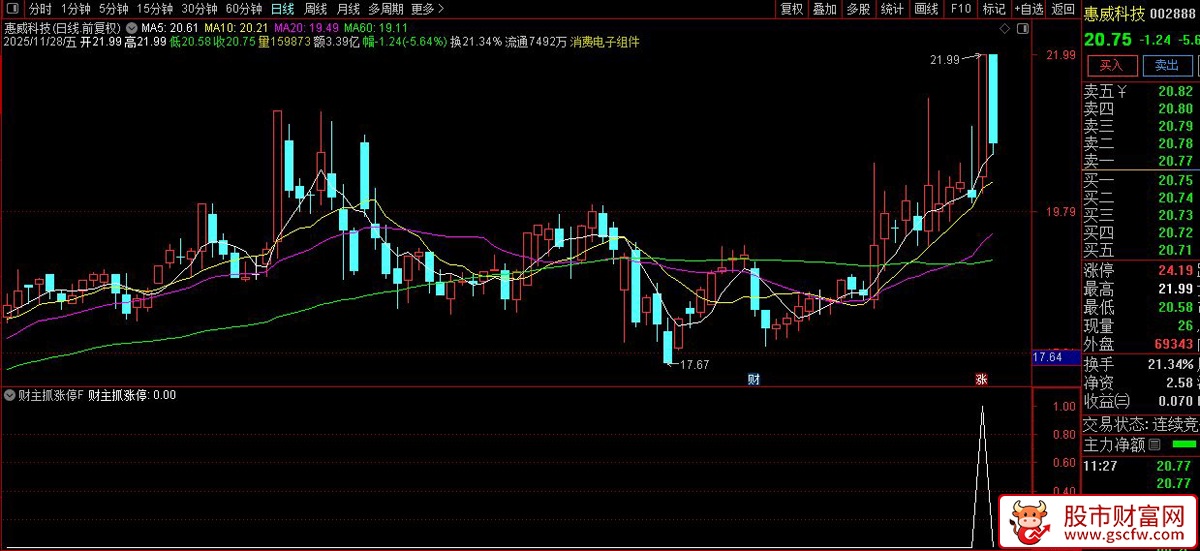Click the 涨 marker on the timeline
Screen dimensions: 1200x551
point(981,379)
